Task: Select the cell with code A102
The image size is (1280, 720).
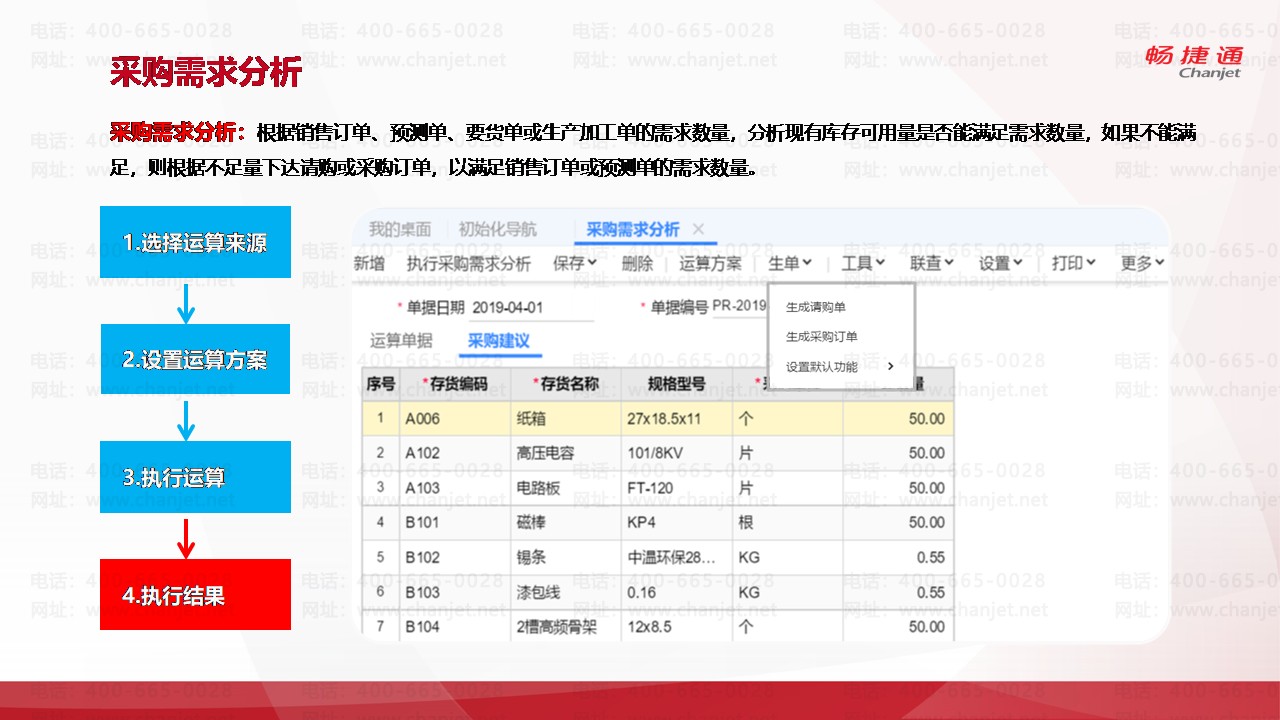Action: point(455,453)
